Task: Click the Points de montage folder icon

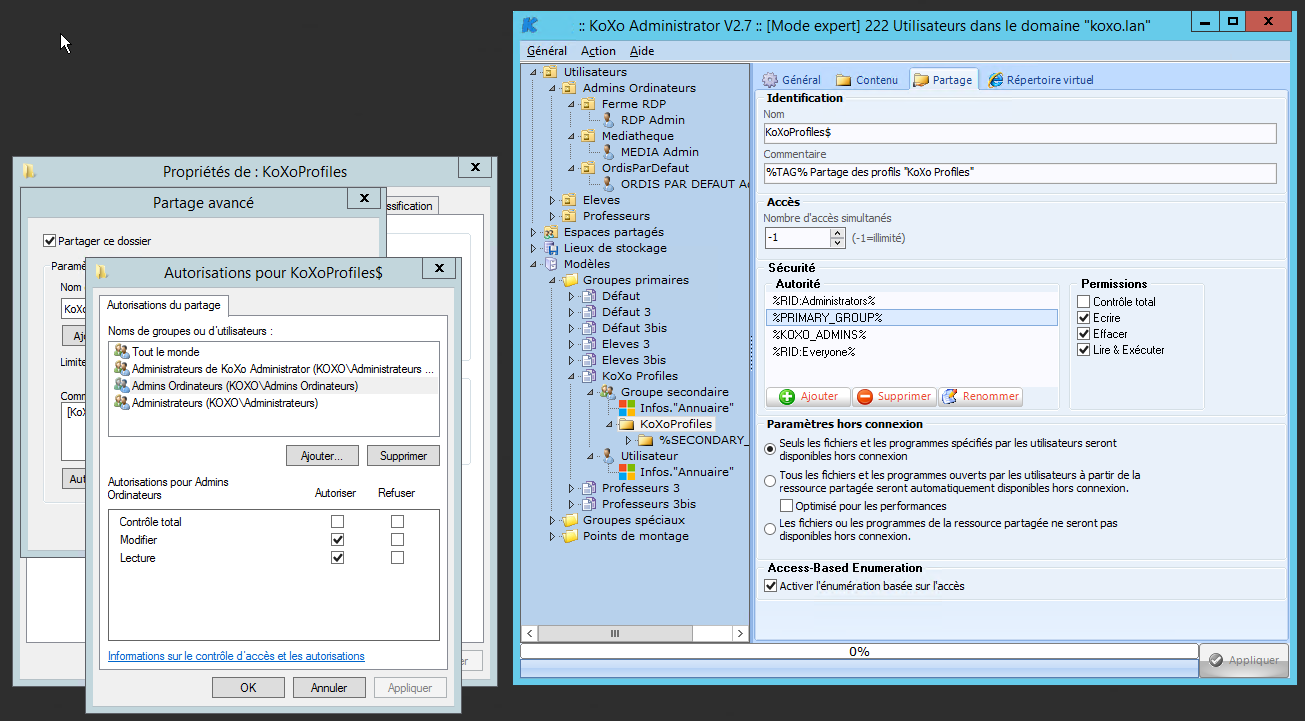Action: tap(569, 536)
